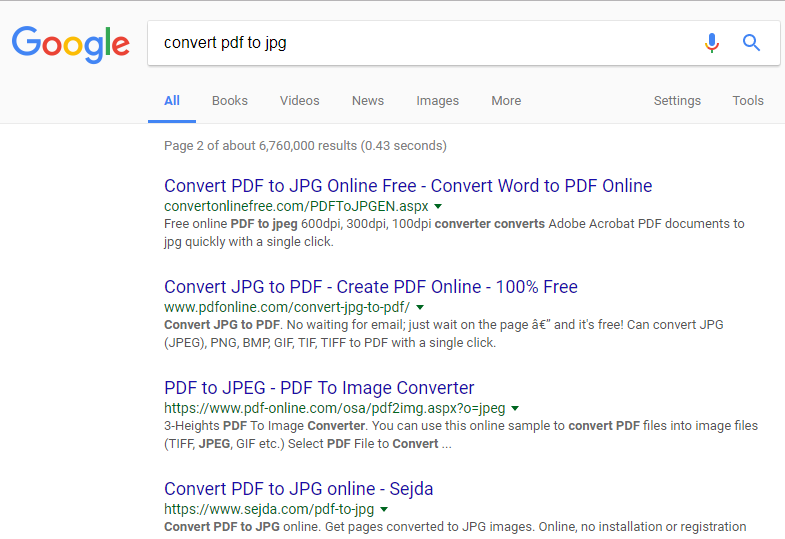Expand dropdown arrow next to convertonlinefree.com URL
The image size is (785, 539).
(438, 206)
